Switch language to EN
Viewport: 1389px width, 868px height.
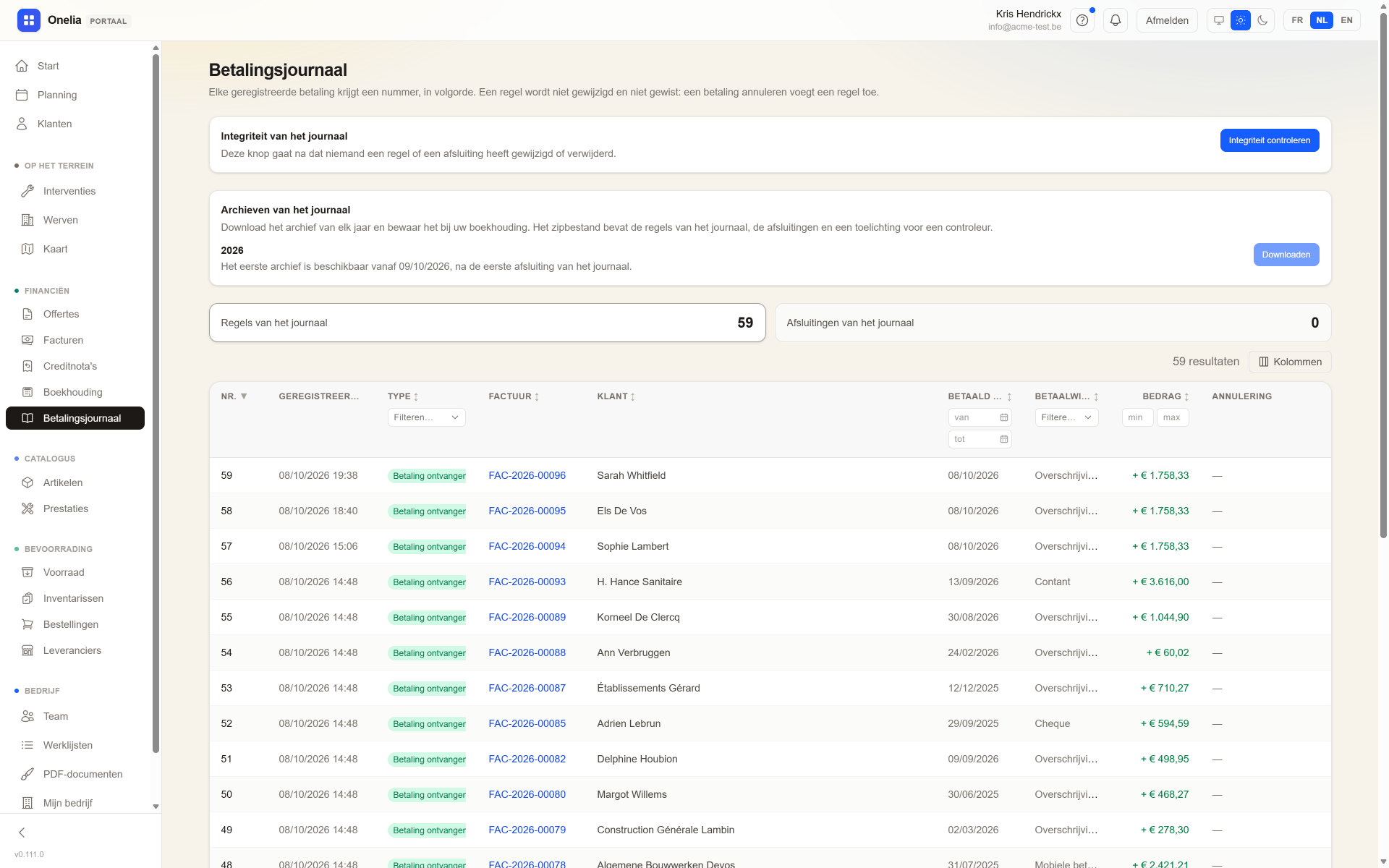point(1346,20)
